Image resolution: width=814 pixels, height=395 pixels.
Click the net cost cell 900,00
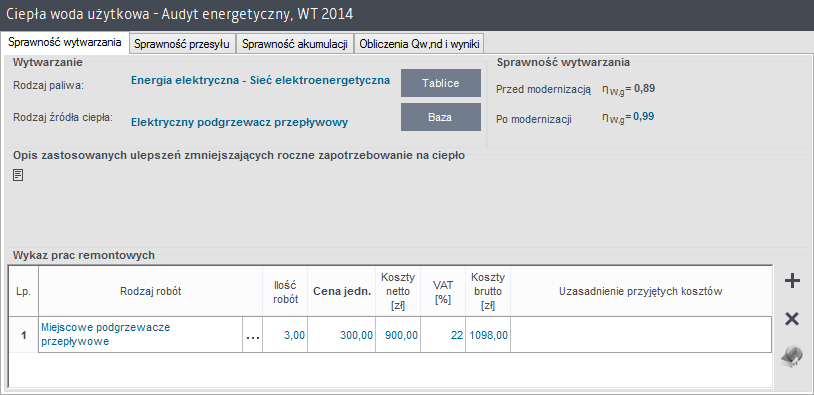pos(398,335)
